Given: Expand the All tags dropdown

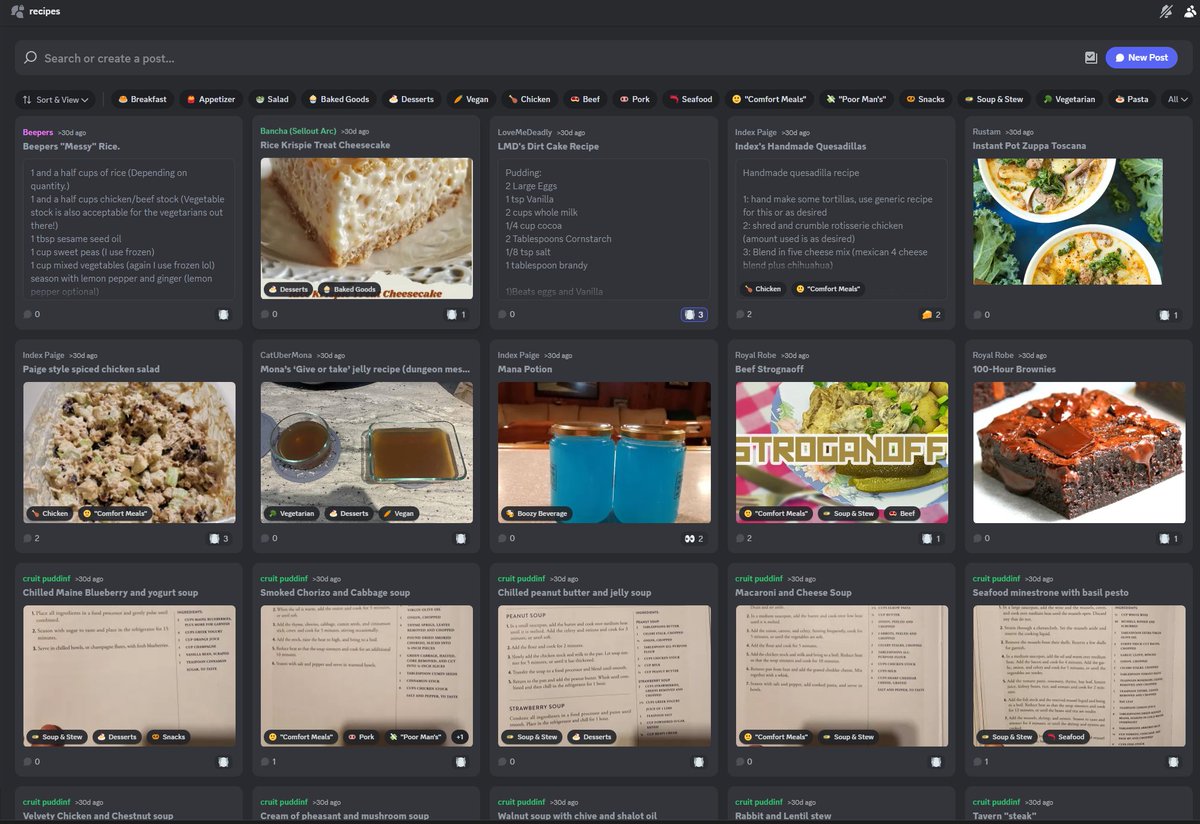Looking at the screenshot, I should [1178, 99].
